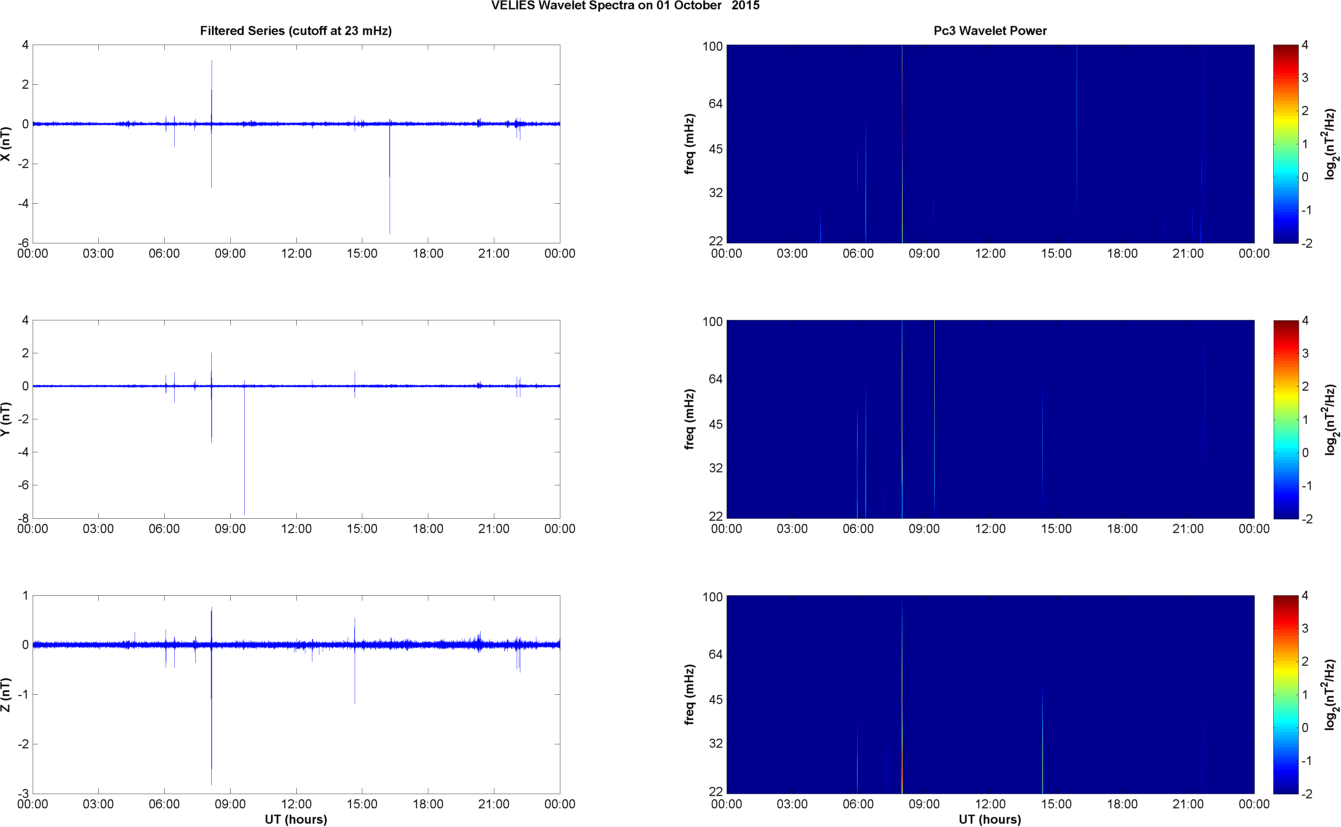Click the vertical streak near 09:30 in middle spectrogram

coord(934,419)
